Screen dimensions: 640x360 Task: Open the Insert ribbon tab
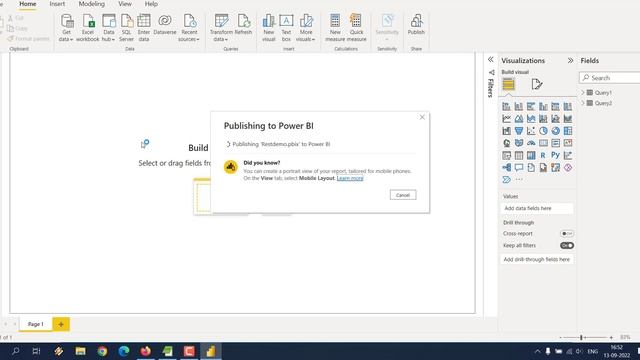click(57, 4)
